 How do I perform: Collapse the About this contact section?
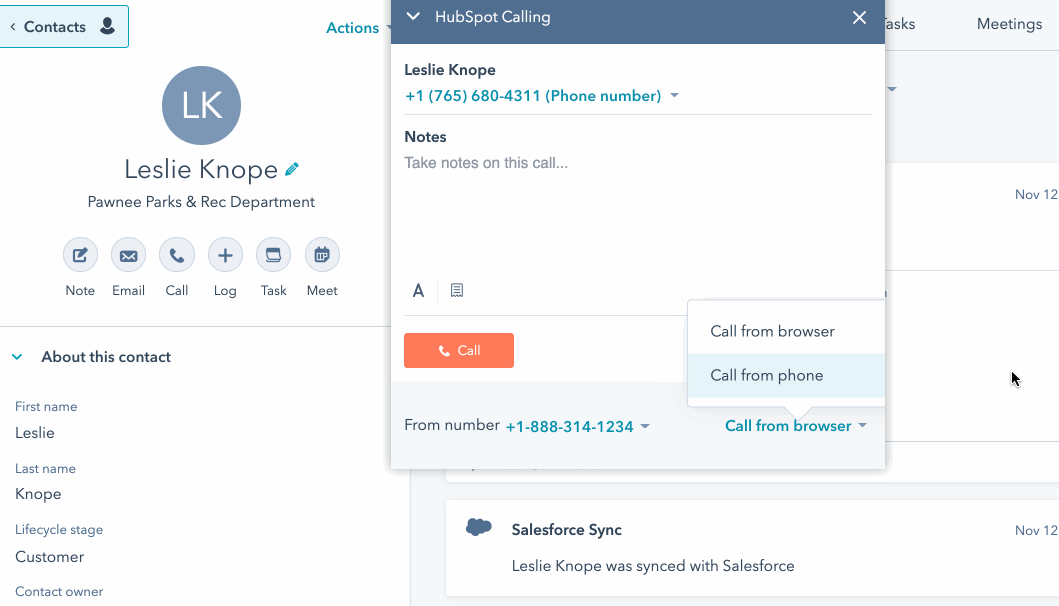[x=16, y=356]
